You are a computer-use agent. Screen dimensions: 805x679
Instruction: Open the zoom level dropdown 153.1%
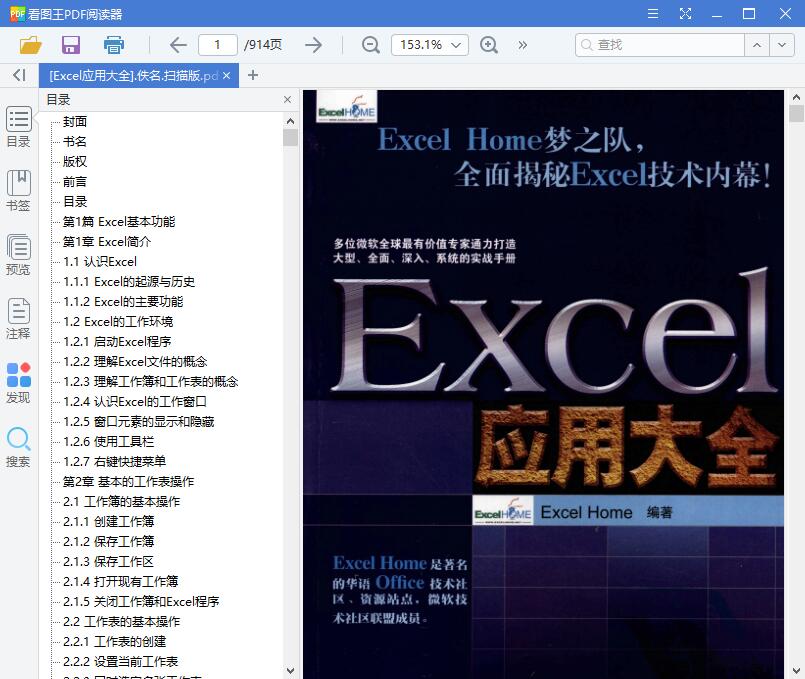[x=430, y=45]
